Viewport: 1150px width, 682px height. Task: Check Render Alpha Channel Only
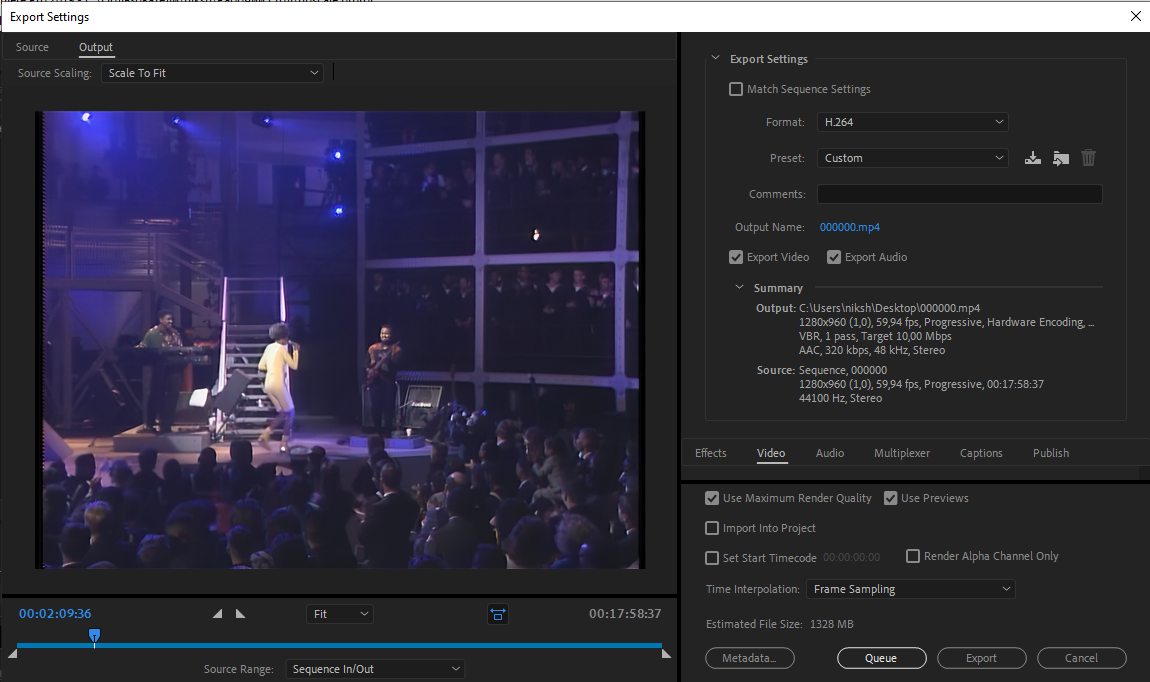click(912, 556)
